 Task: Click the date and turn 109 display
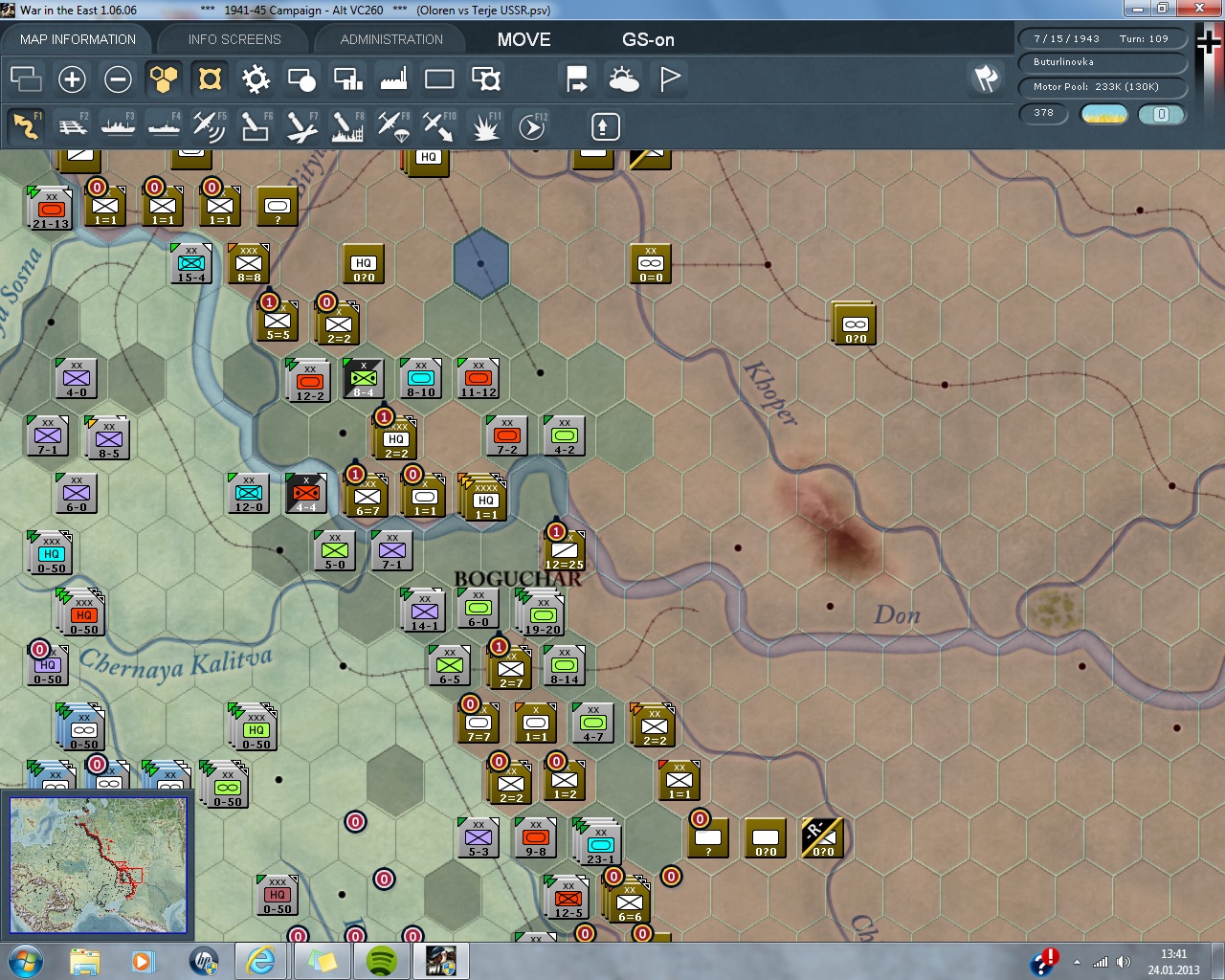click(1102, 39)
